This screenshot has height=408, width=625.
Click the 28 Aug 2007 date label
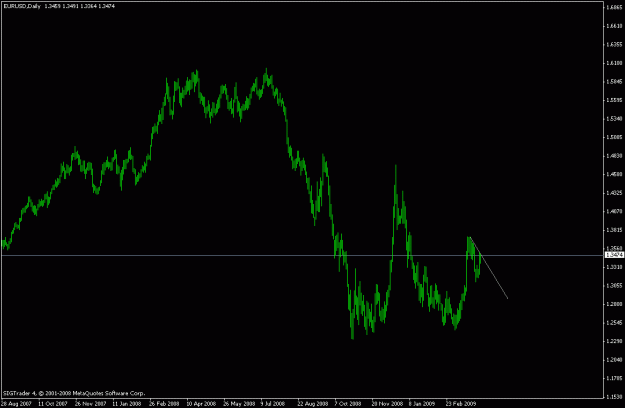coord(16,404)
